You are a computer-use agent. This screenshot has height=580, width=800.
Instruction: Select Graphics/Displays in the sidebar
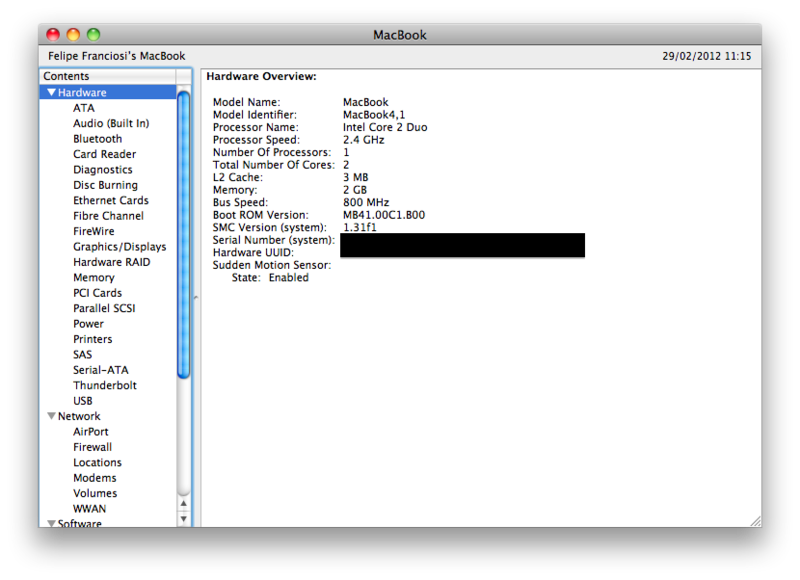pos(119,247)
